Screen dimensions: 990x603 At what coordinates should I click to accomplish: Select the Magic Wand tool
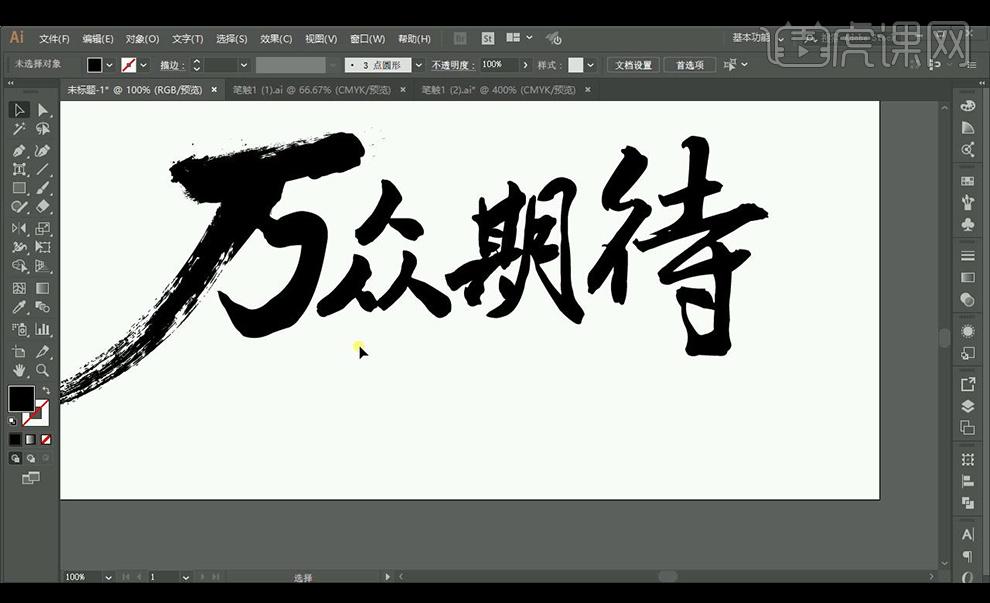[19, 129]
